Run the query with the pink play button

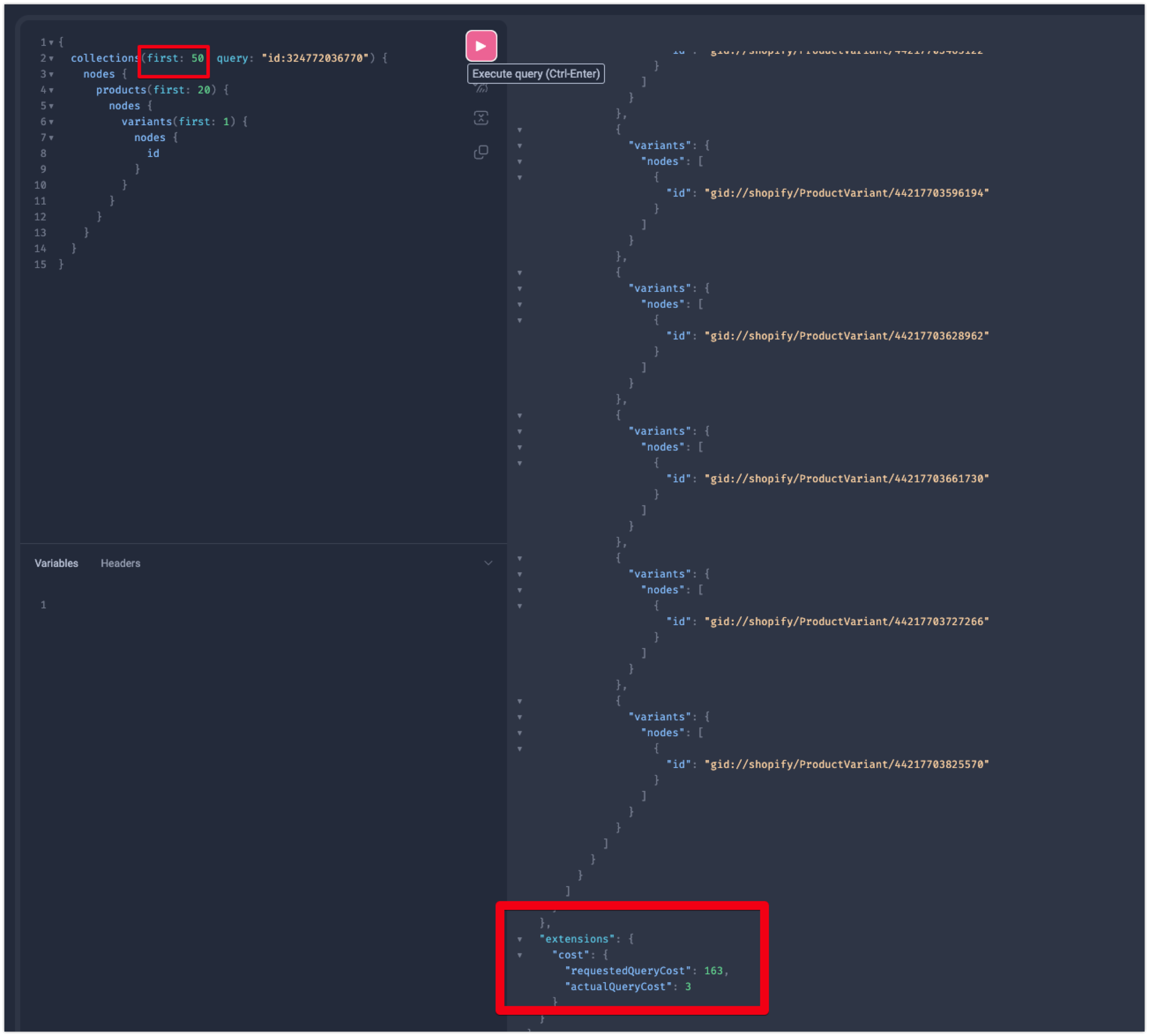[x=481, y=45]
